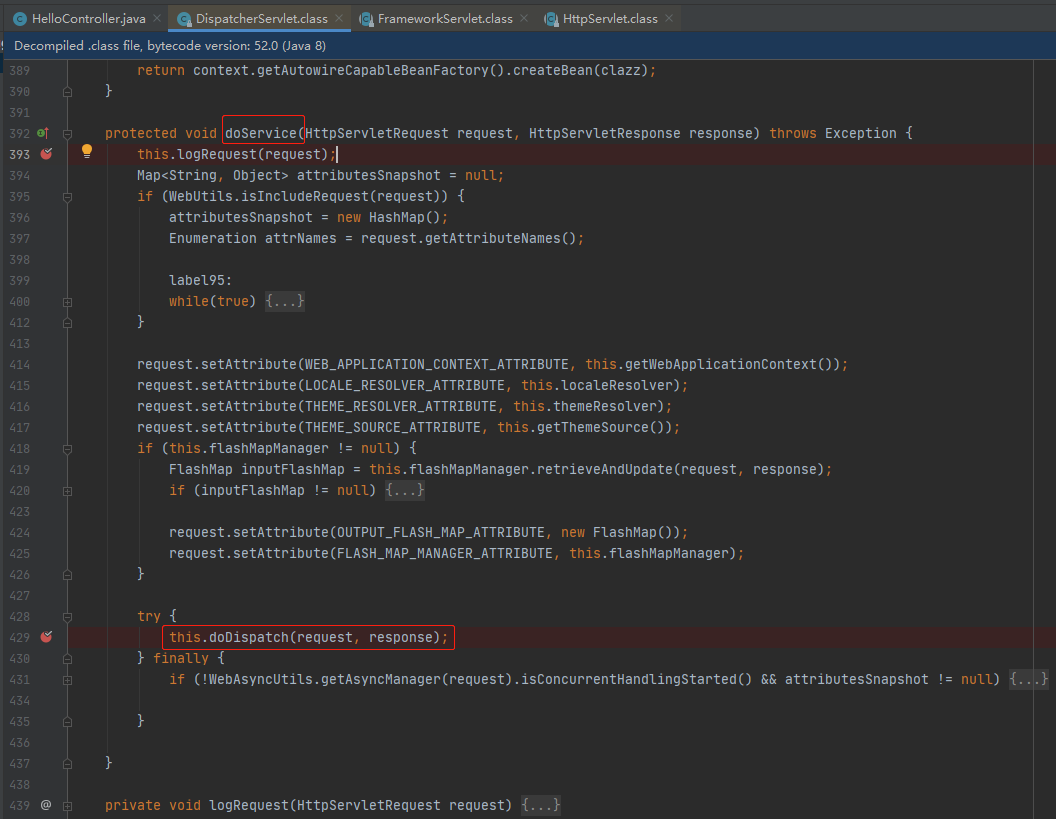Close the HttpServlet.class tab
Image resolution: width=1056 pixels, height=819 pixels.
(x=668, y=17)
